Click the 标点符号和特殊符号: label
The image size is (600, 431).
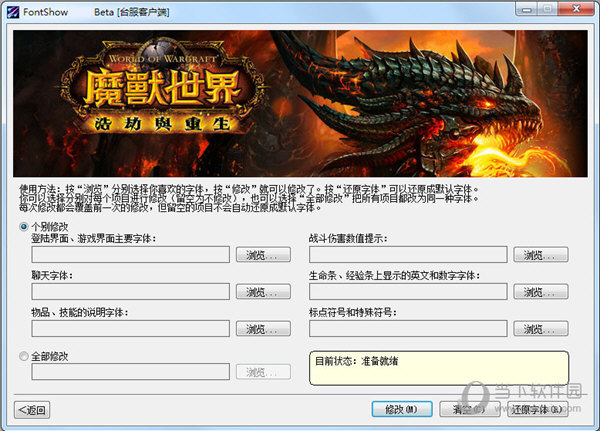tap(352, 312)
